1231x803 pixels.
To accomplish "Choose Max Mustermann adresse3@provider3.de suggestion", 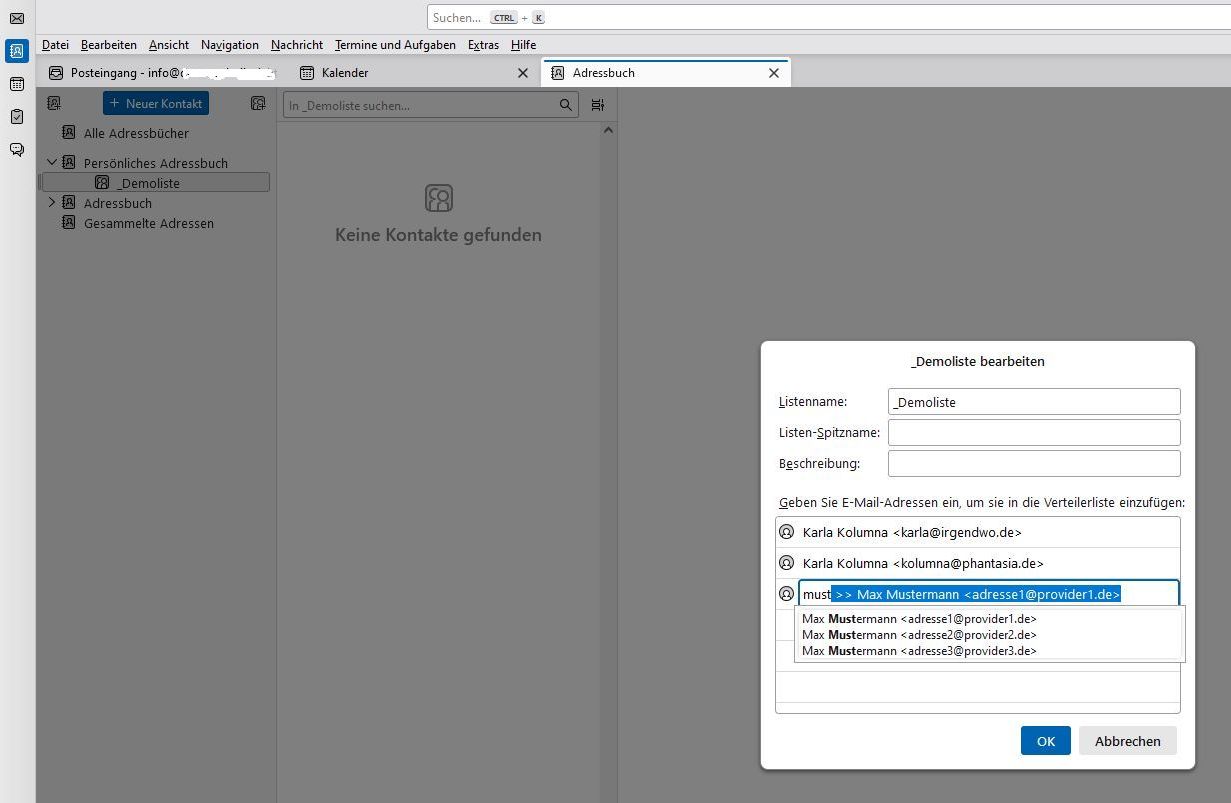I will click(919, 651).
